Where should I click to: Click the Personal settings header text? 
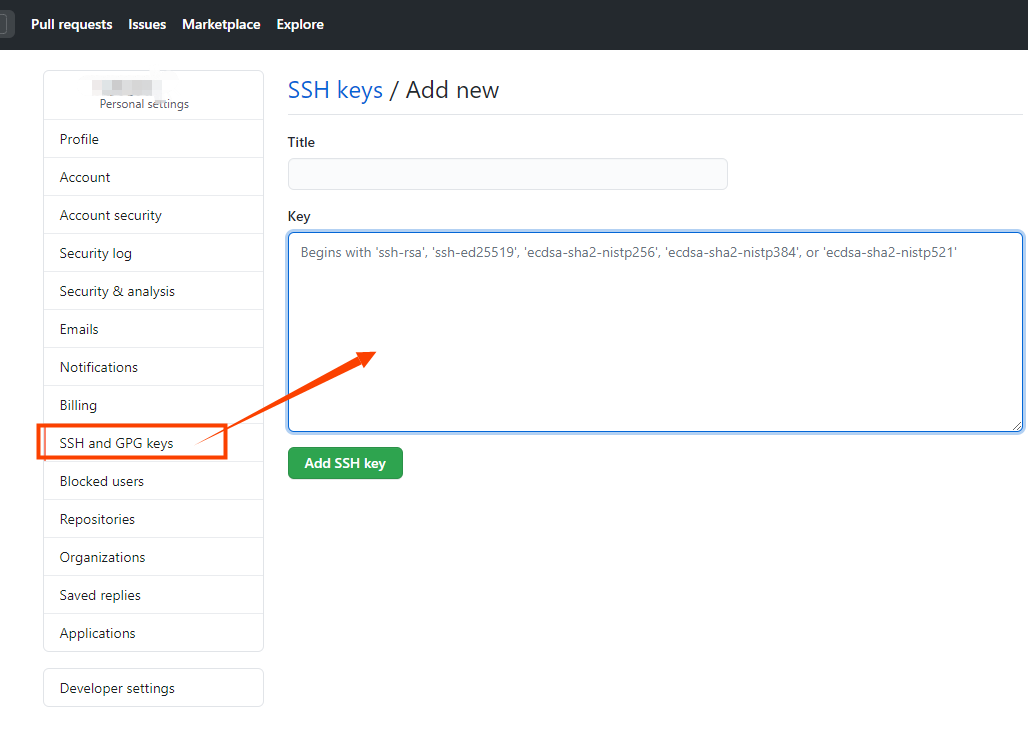[144, 104]
